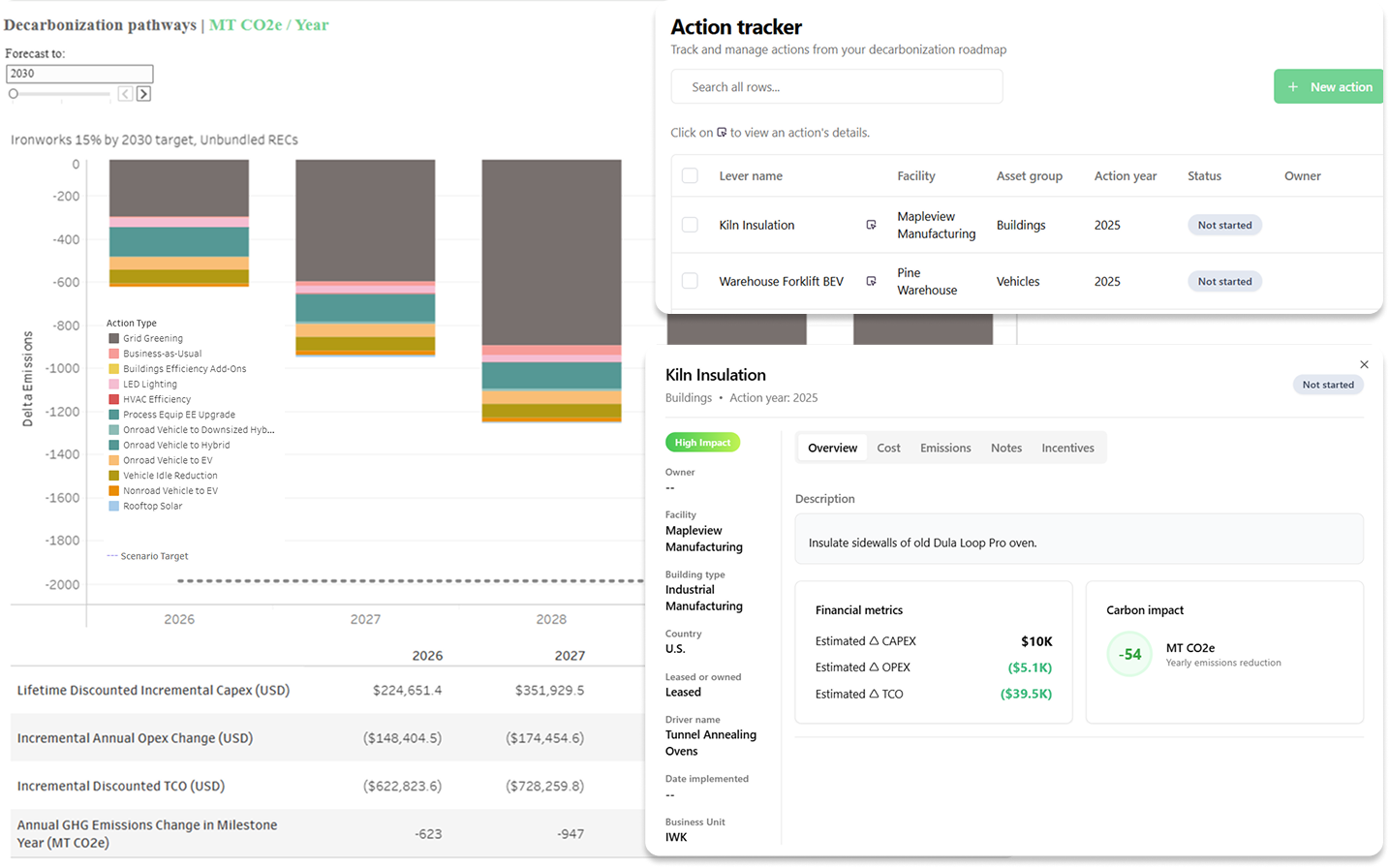The width and height of the screenshot is (1389, 868).
Task: Step forecast year back arrow
Action: click(x=126, y=94)
